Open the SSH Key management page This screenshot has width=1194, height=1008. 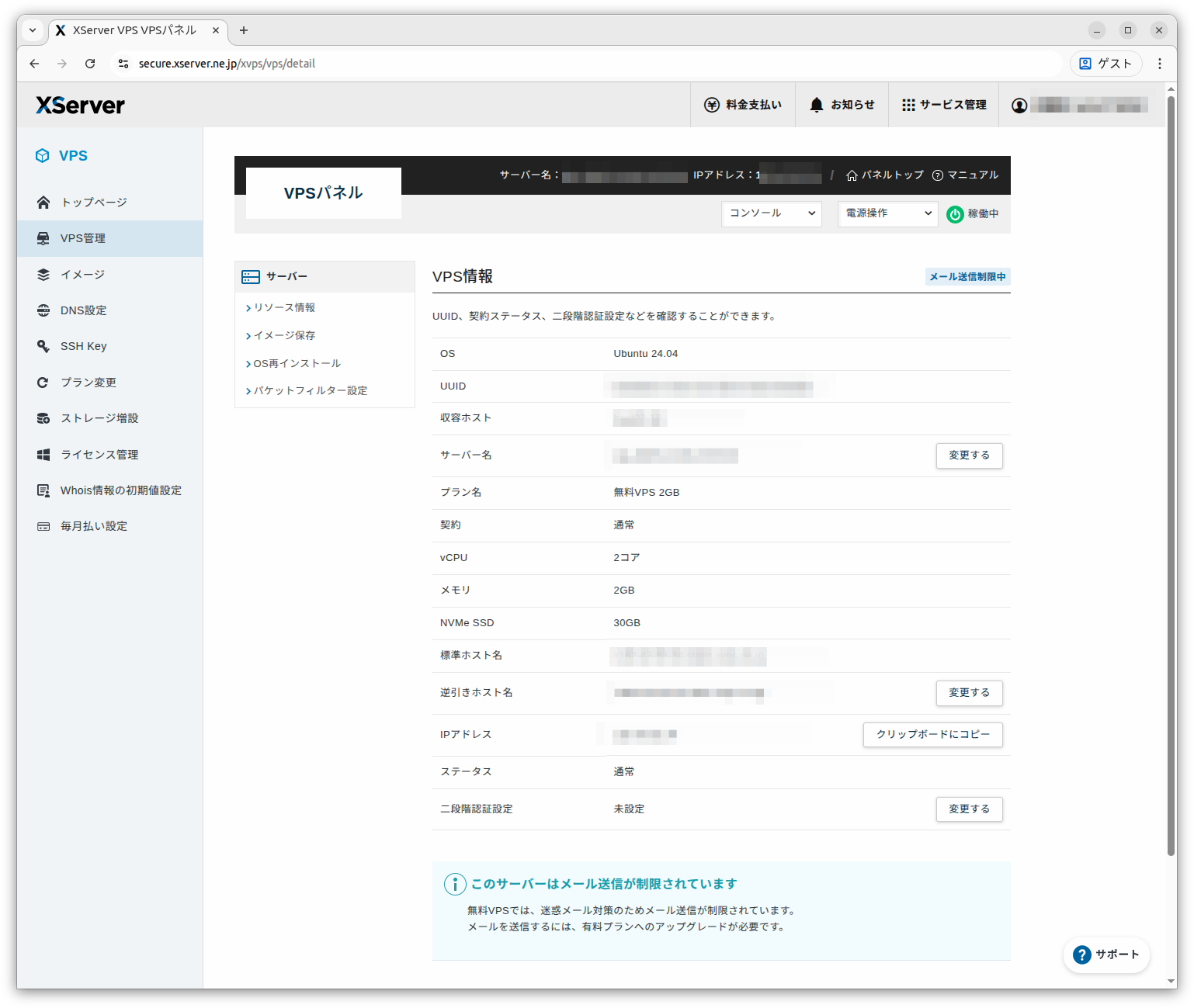[83, 345]
